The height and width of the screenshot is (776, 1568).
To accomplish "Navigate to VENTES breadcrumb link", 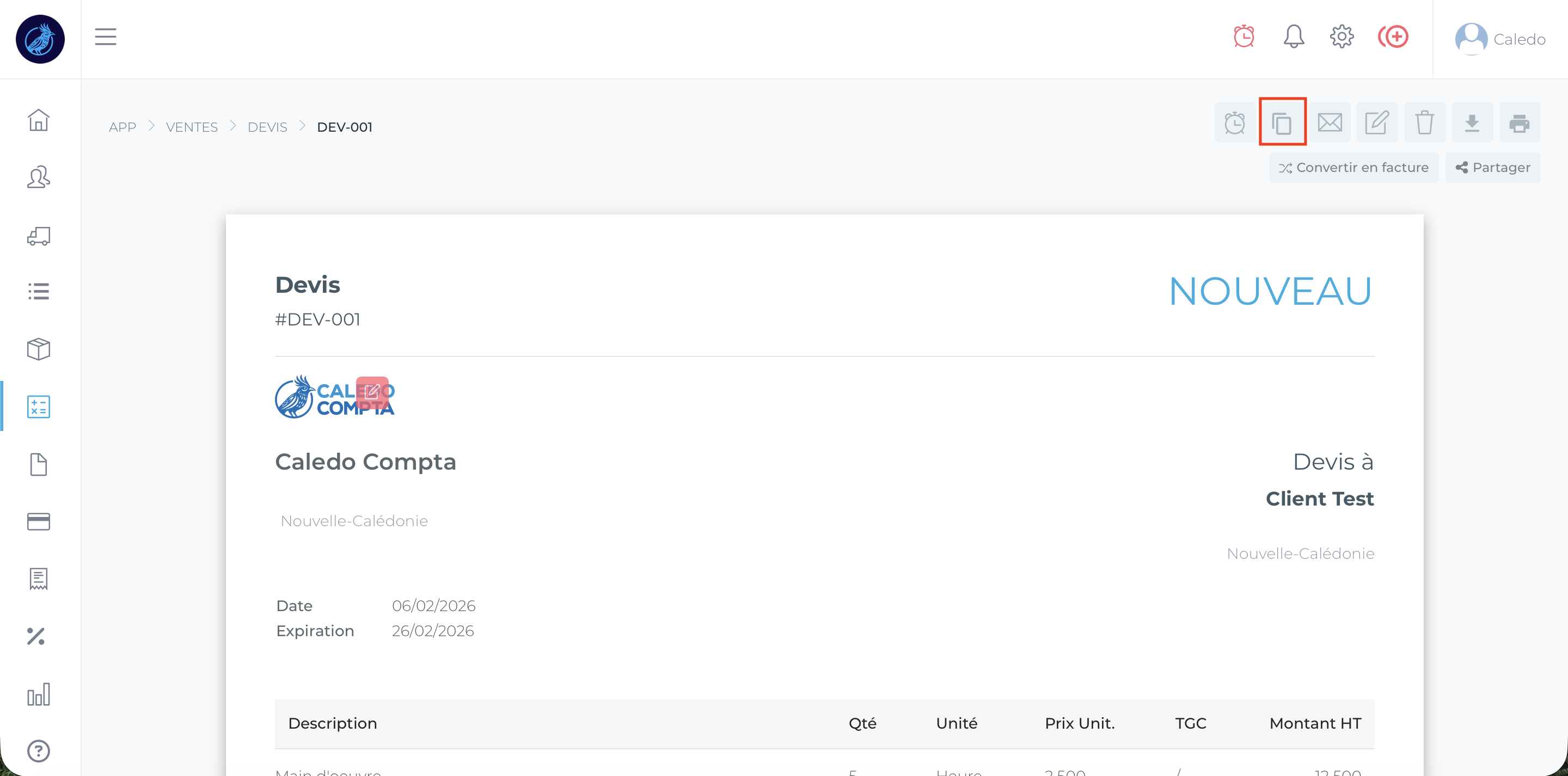I will 192,127.
